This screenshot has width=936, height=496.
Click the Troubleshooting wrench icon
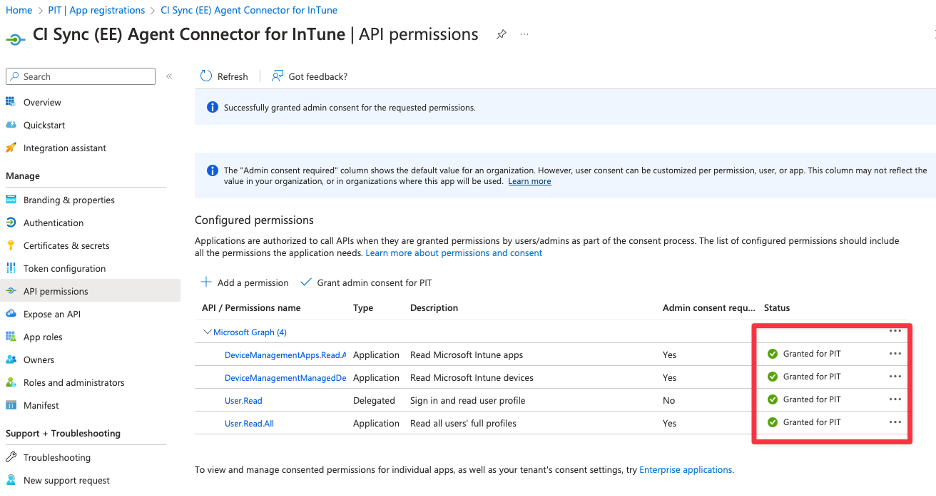pos(11,457)
